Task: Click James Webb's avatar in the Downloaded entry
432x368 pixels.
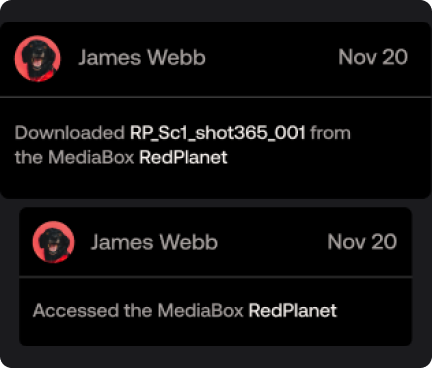Action: coord(37,58)
